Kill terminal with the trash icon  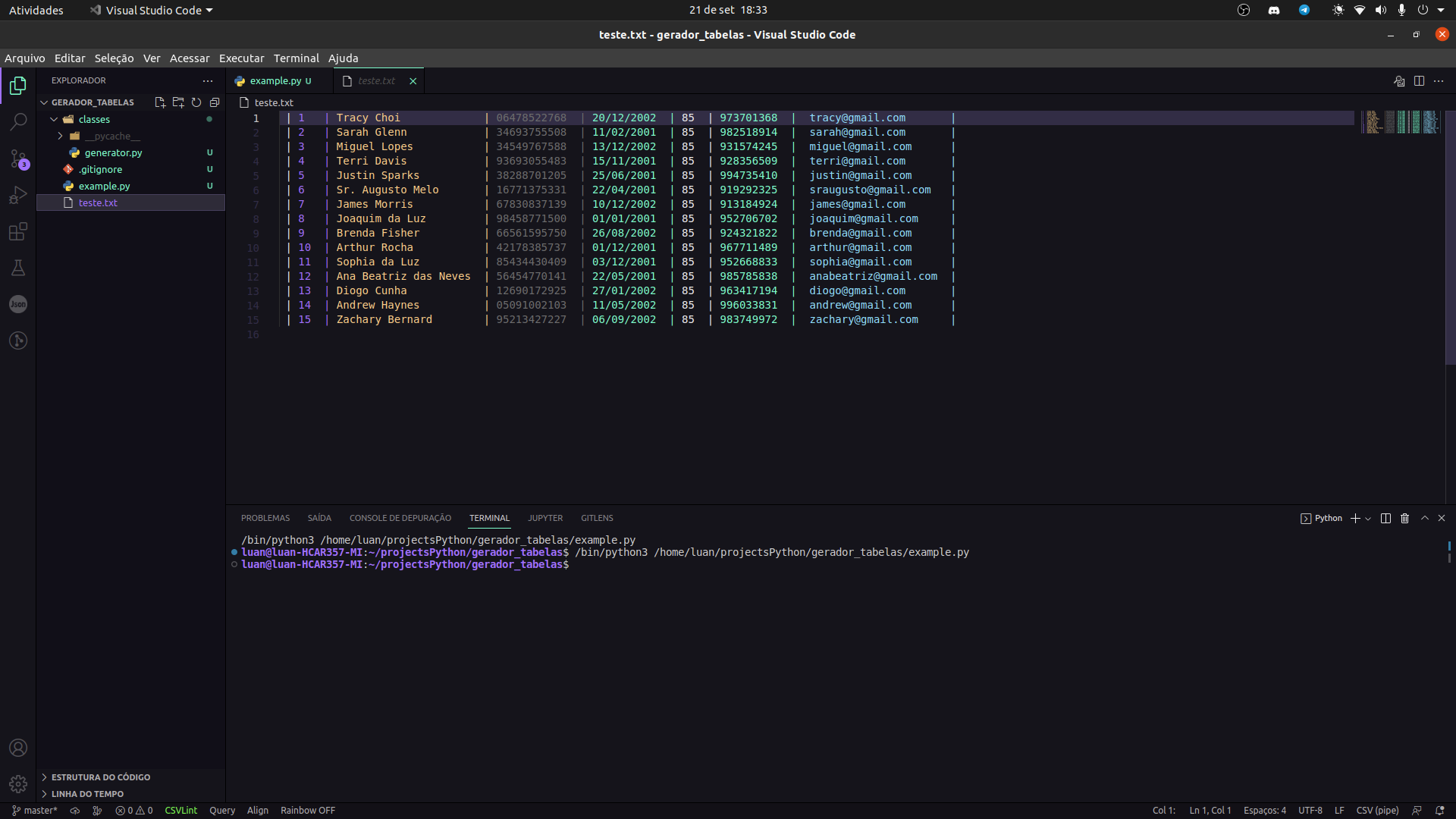pyautogui.click(x=1404, y=518)
